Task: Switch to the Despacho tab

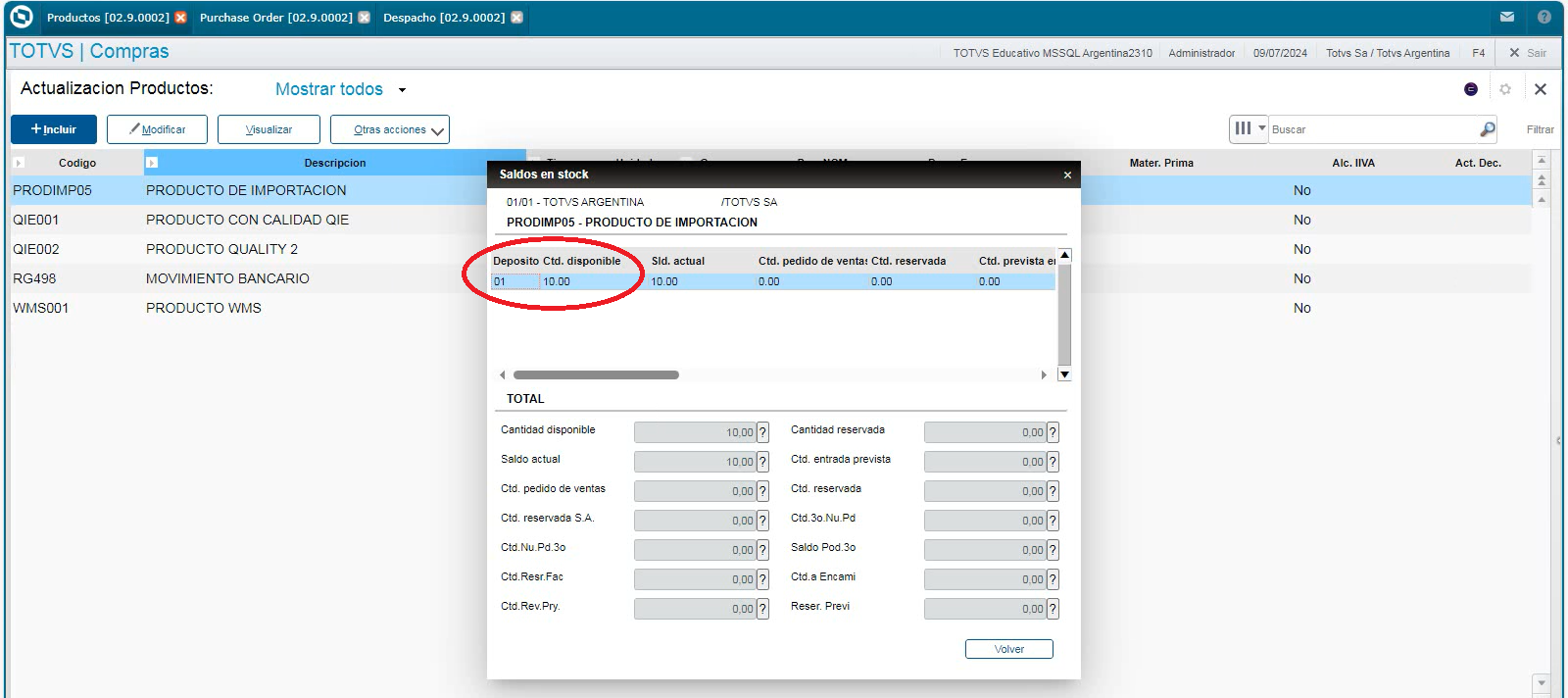Action: click(x=444, y=18)
